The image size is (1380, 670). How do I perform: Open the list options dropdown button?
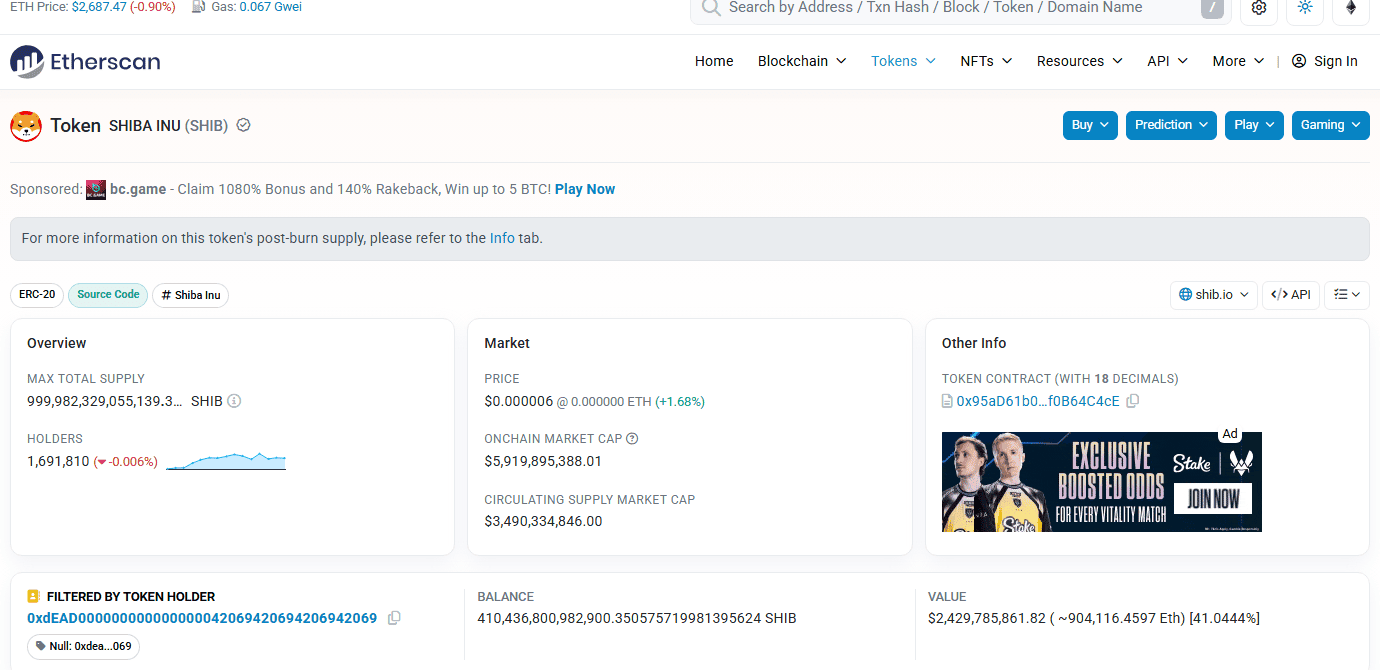coord(1347,295)
